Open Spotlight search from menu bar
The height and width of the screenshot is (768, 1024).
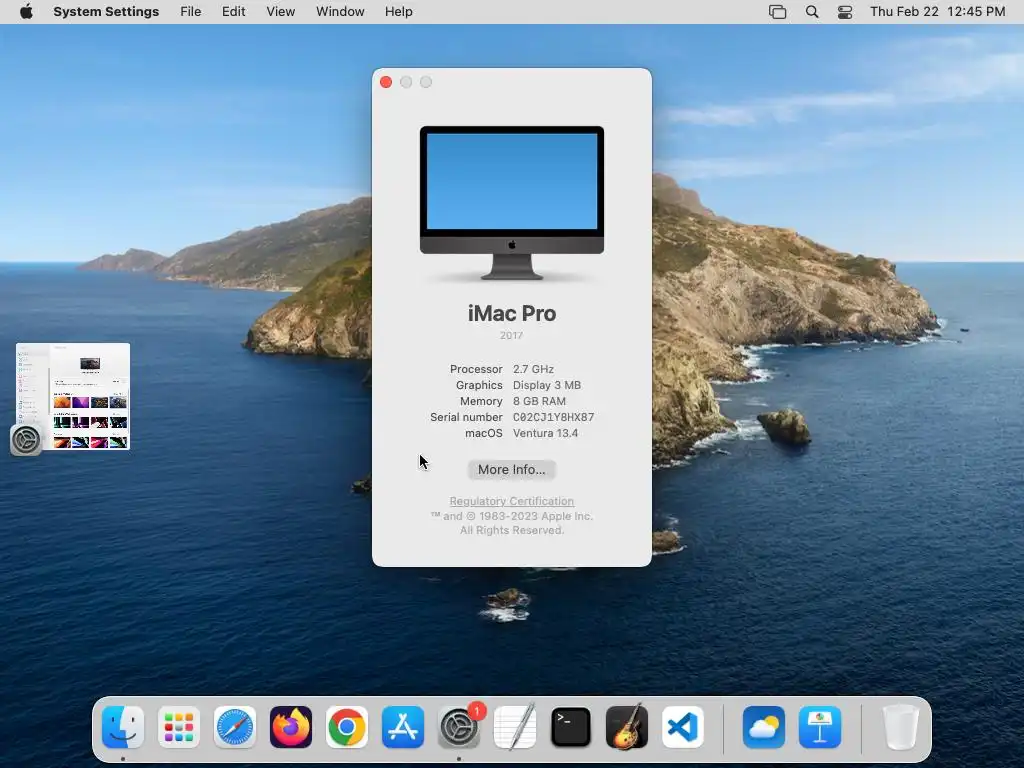[812, 12]
